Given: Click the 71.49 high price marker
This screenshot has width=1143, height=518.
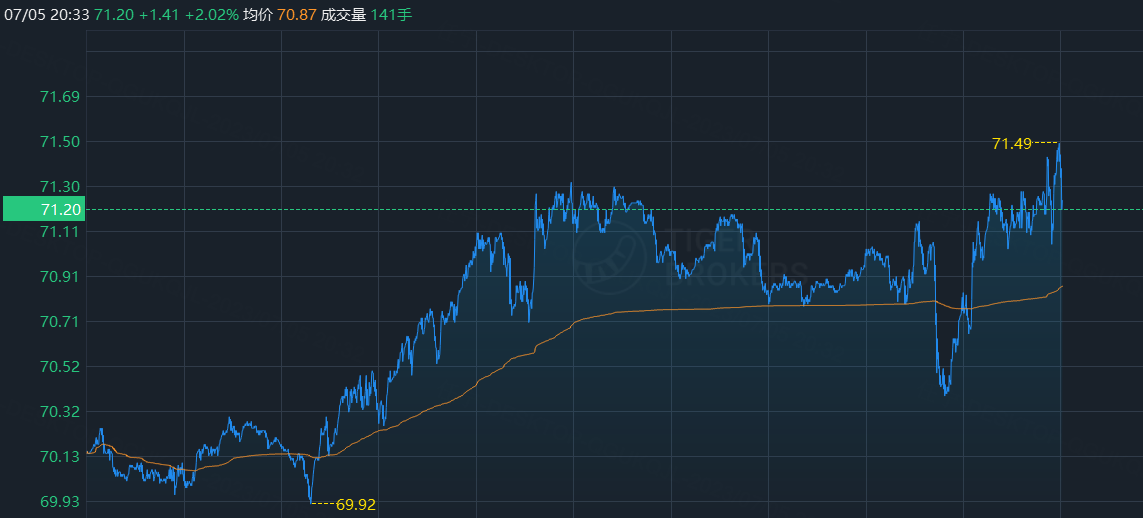Looking at the screenshot, I should 1012,144.
